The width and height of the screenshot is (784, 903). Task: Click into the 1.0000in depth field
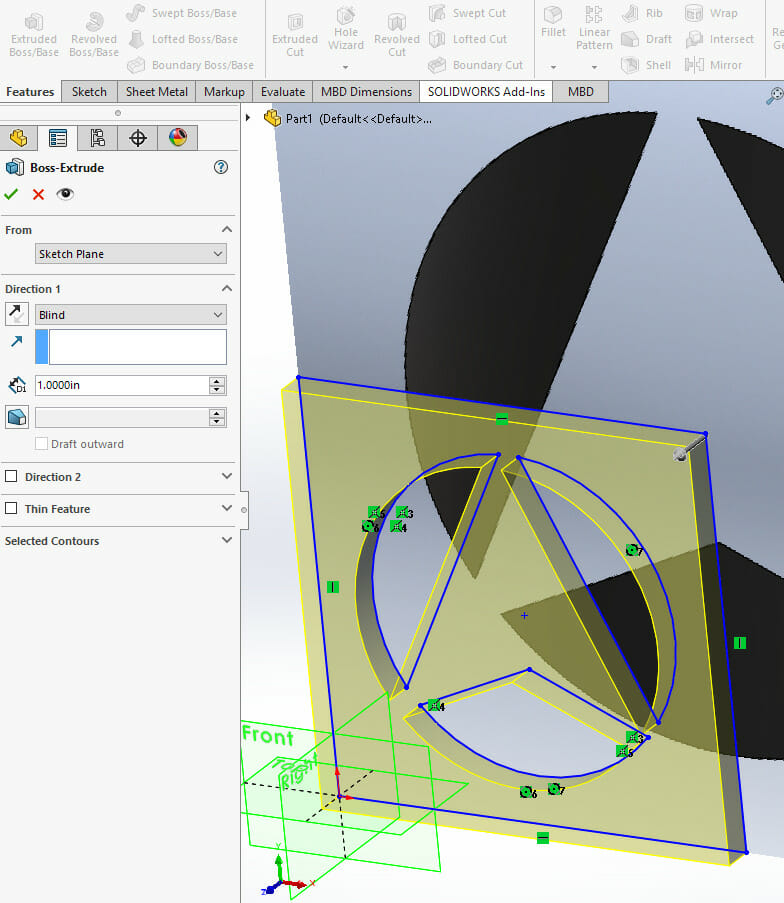pyautogui.click(x=120, y=385)
